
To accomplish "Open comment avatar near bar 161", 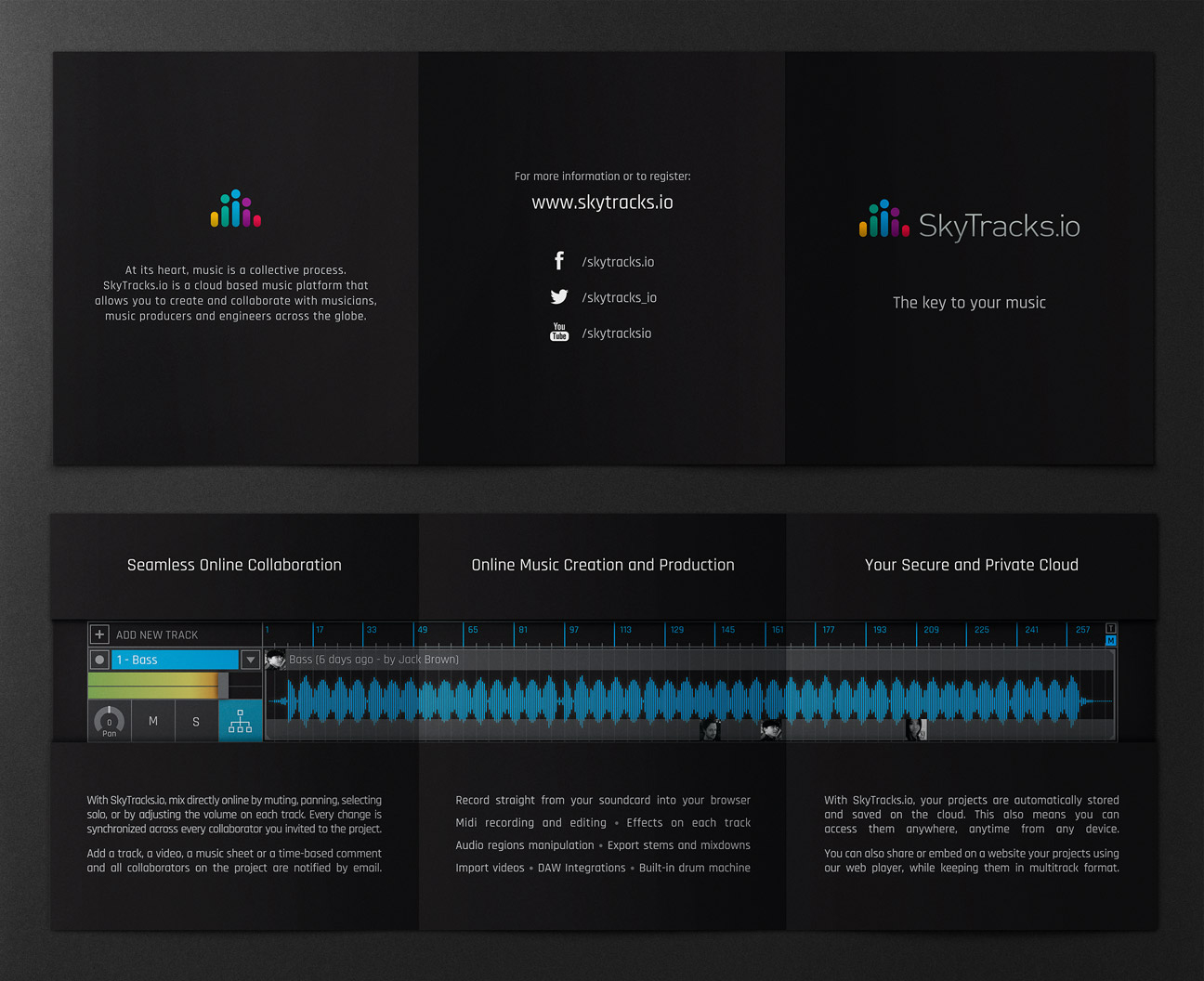I will [x=771, y=729].
